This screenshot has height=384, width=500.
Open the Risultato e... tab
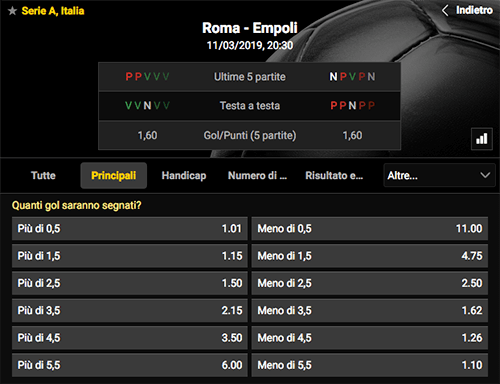[x=334, y=175]
